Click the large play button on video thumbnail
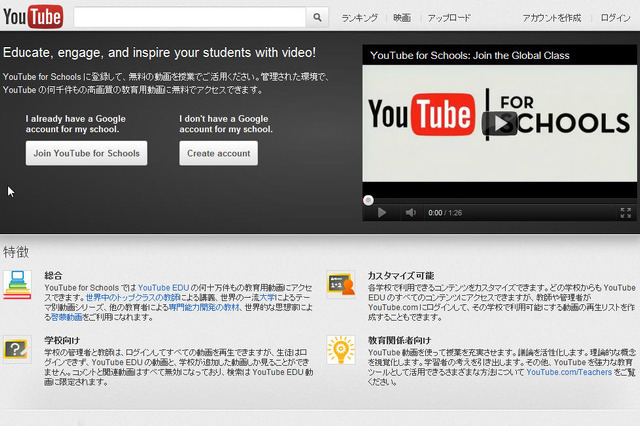640x426 pixels. click(499, 122)
